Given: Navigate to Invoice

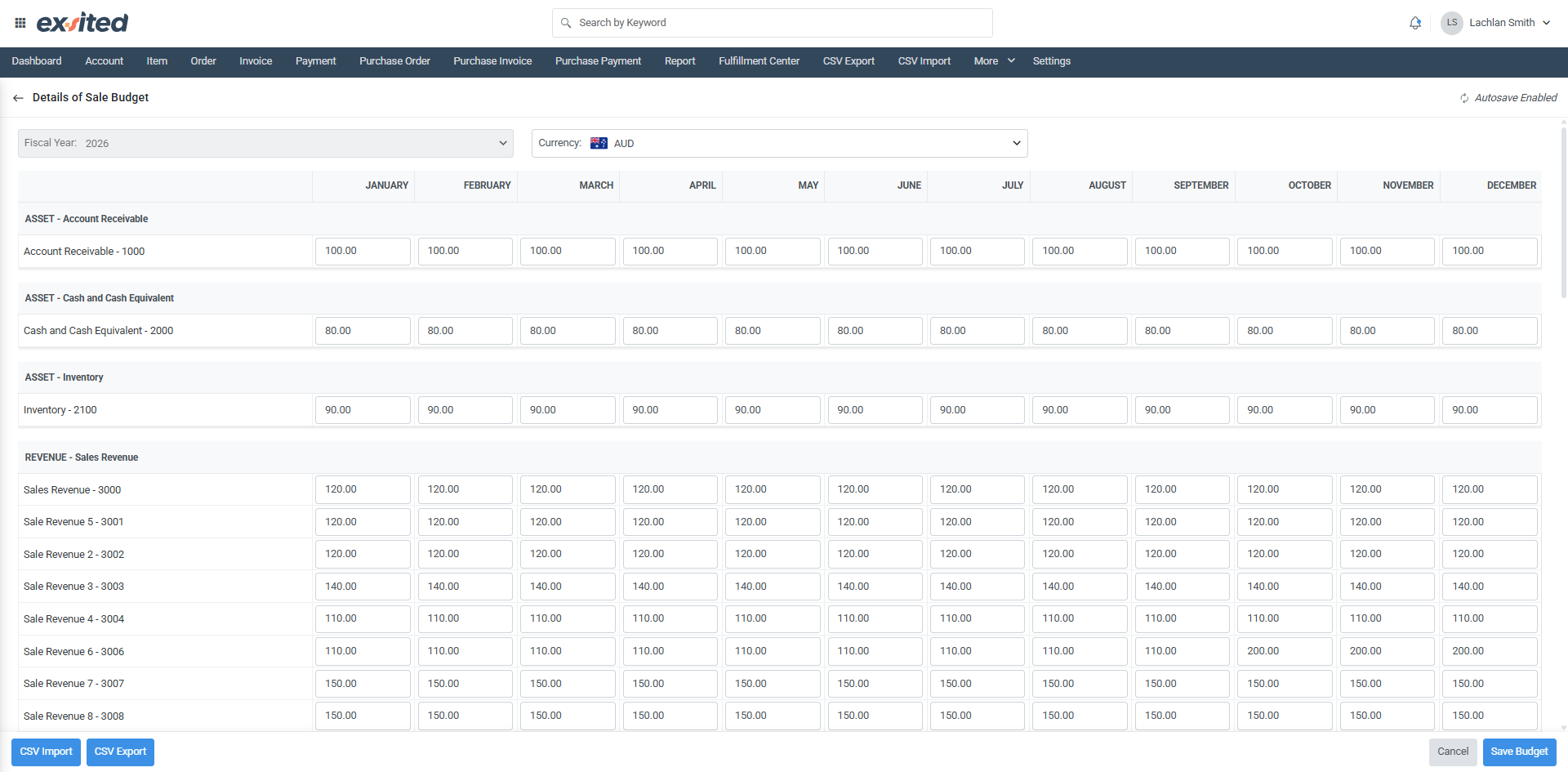Looking at the screenshot, I should click(x=256, y=61).
